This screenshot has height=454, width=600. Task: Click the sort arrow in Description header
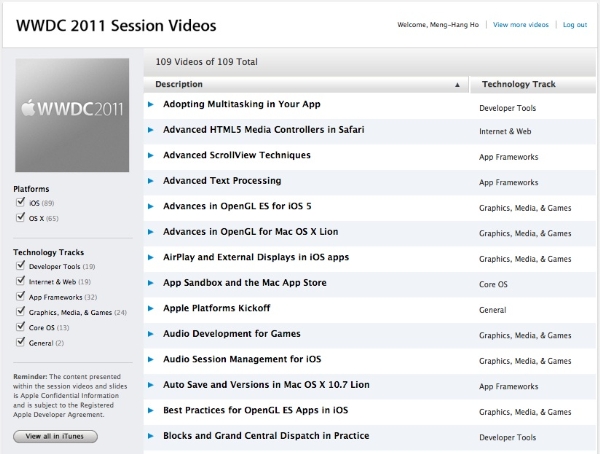[x=457, y=85]
